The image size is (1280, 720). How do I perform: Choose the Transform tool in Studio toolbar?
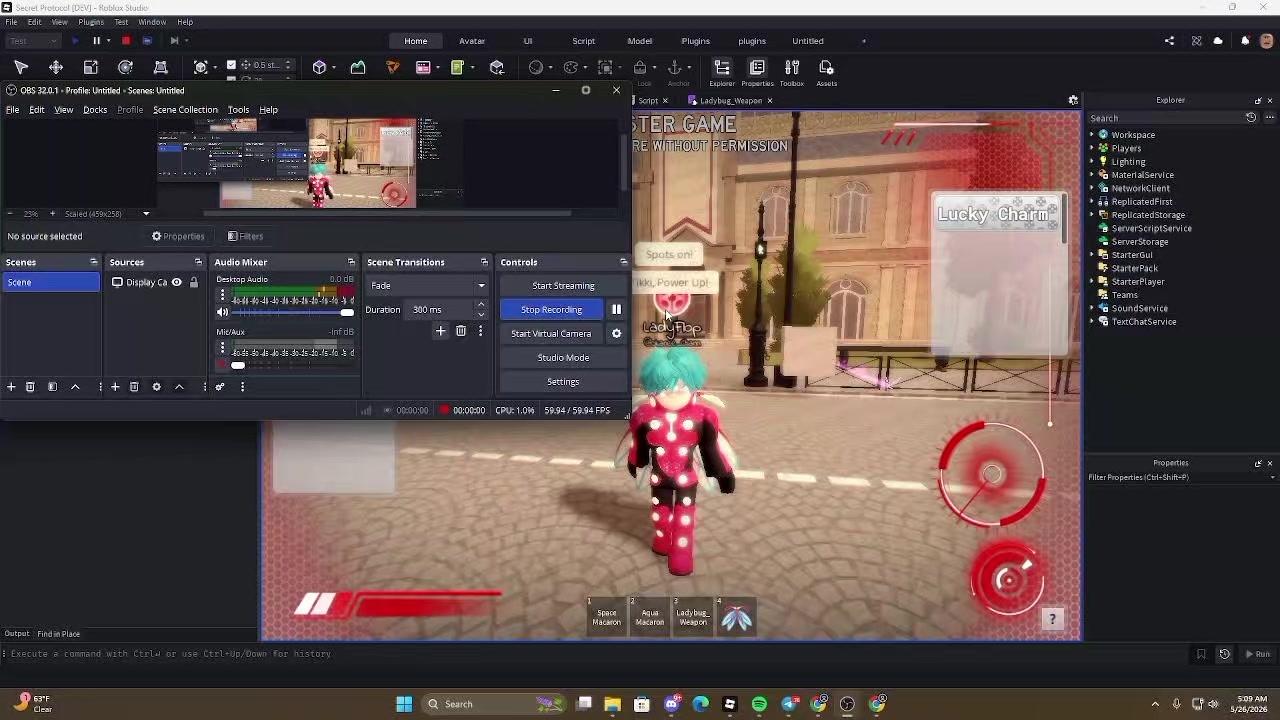[160, 67]
